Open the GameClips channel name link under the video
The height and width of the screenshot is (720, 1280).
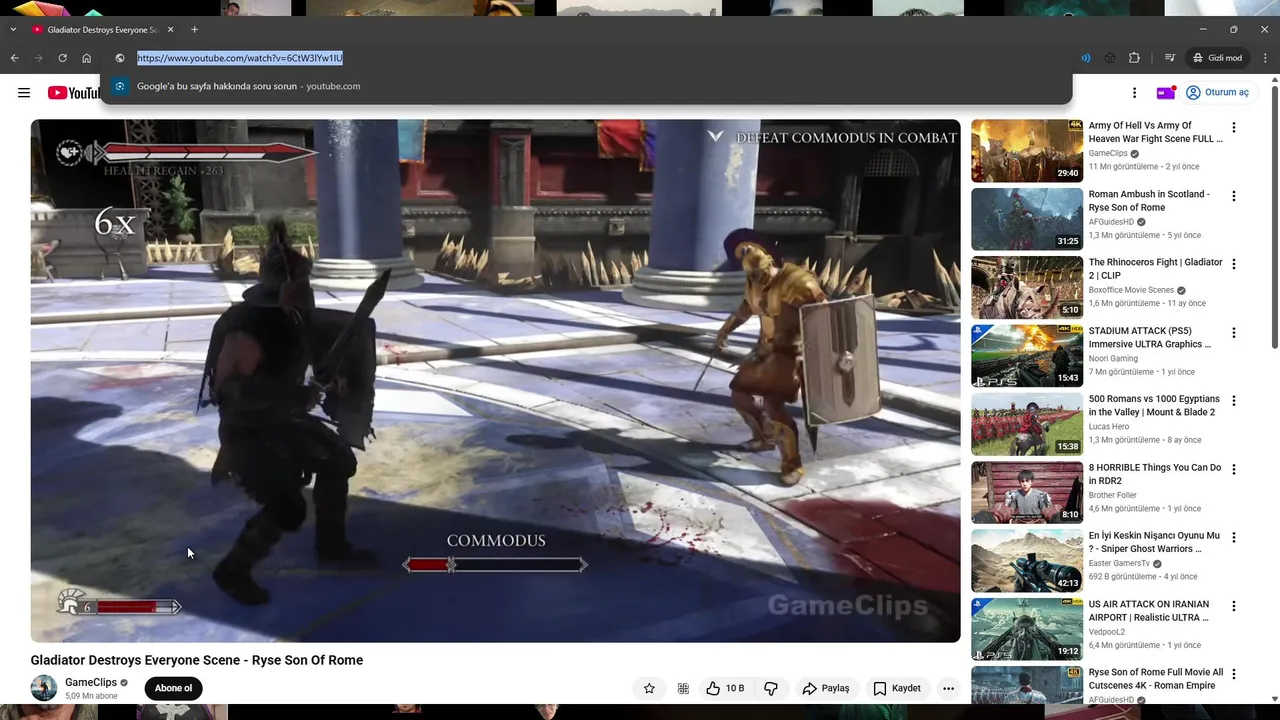(91, 682)
